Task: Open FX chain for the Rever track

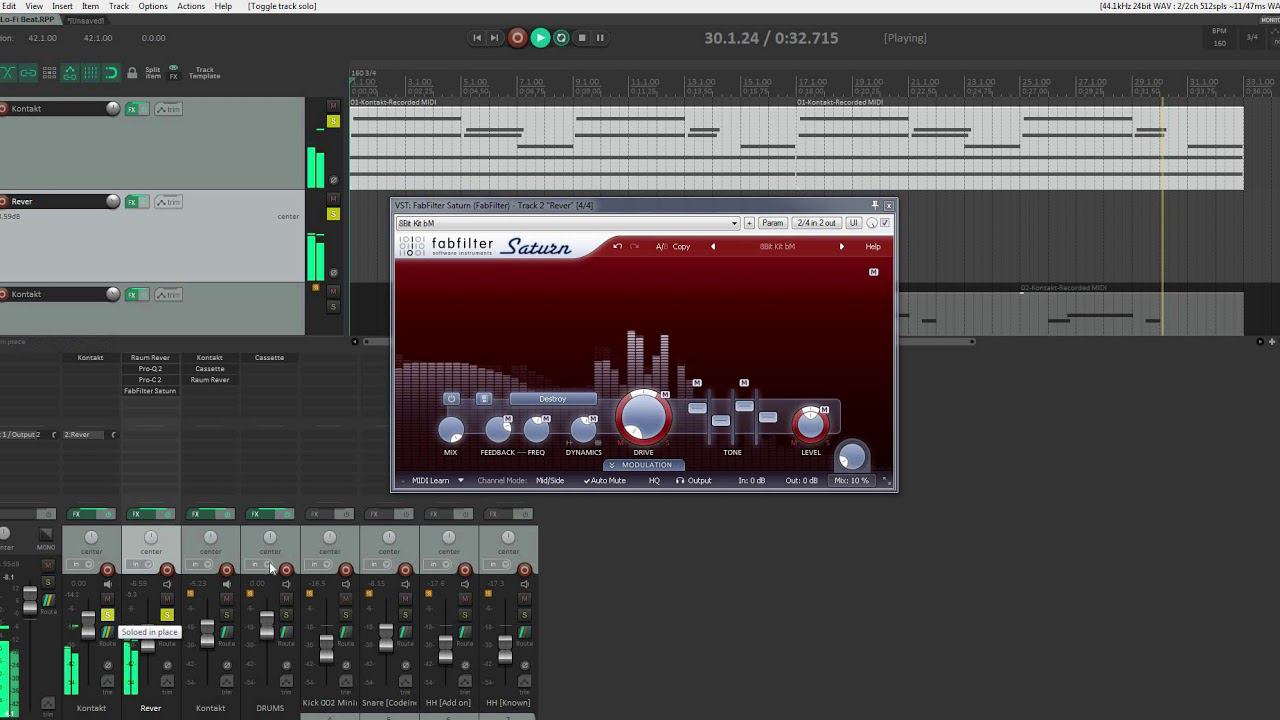Action: 131,202
